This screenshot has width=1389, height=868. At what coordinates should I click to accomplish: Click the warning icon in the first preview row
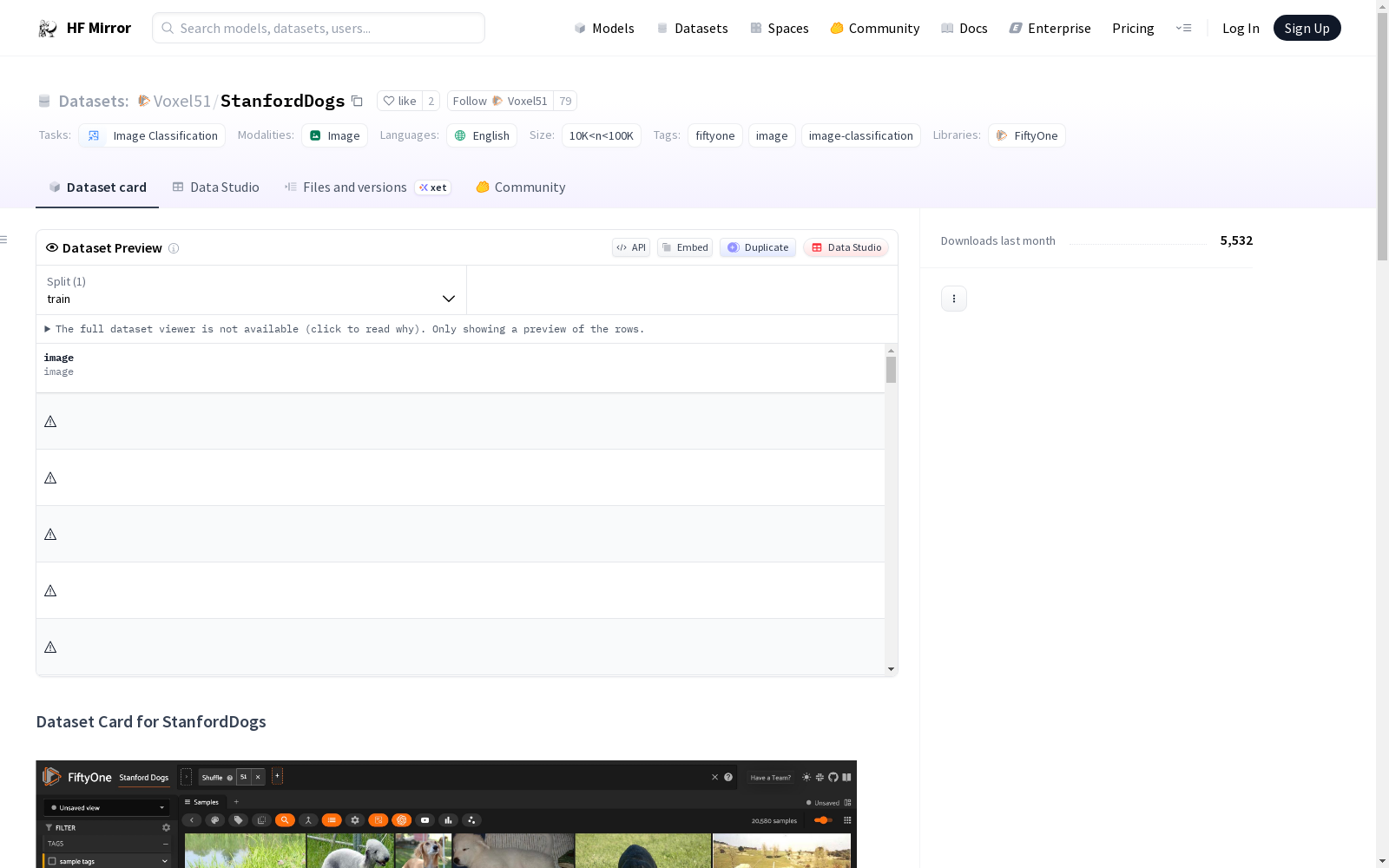[50, 422]
